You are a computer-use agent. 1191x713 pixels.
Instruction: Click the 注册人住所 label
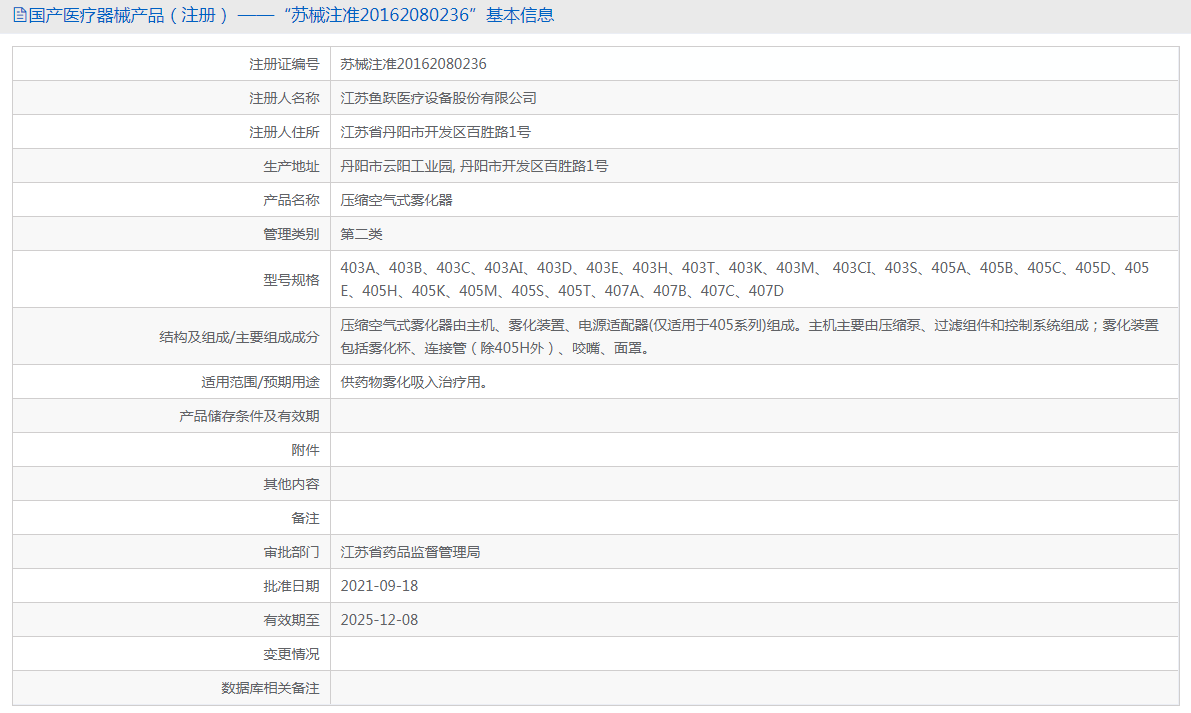[284, 132]
